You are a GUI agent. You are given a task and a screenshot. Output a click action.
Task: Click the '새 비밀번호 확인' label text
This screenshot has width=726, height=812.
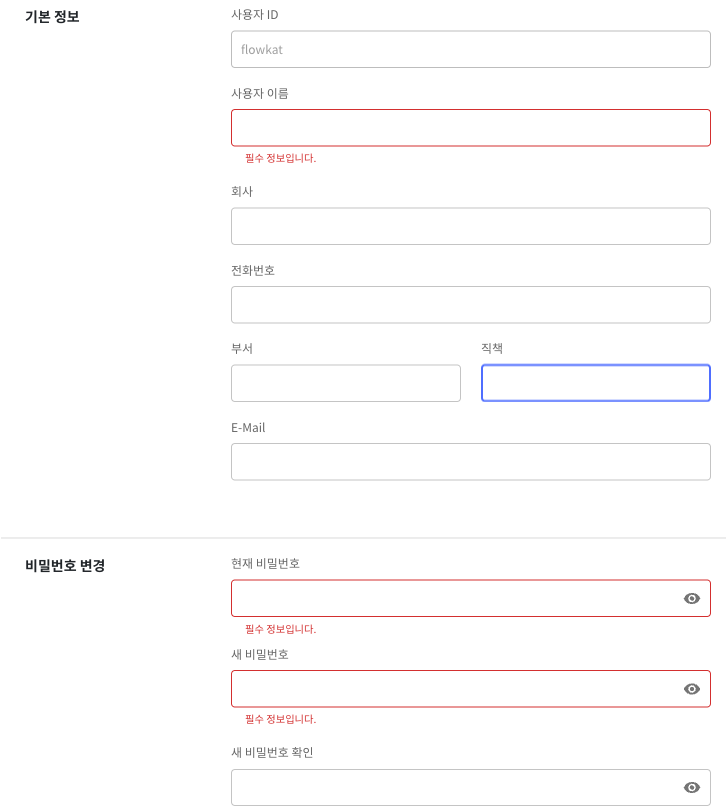[272, 752]
